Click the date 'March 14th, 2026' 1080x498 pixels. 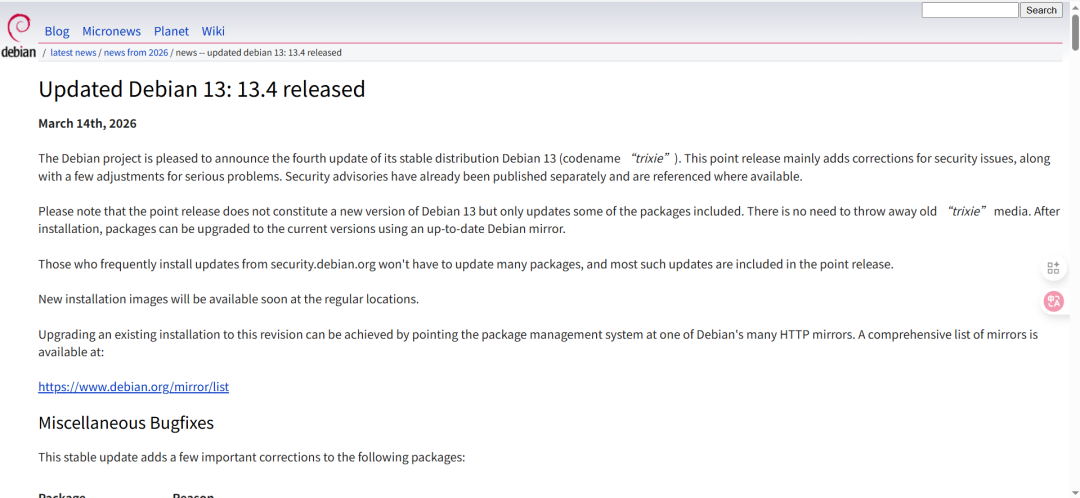pos(87,123)
